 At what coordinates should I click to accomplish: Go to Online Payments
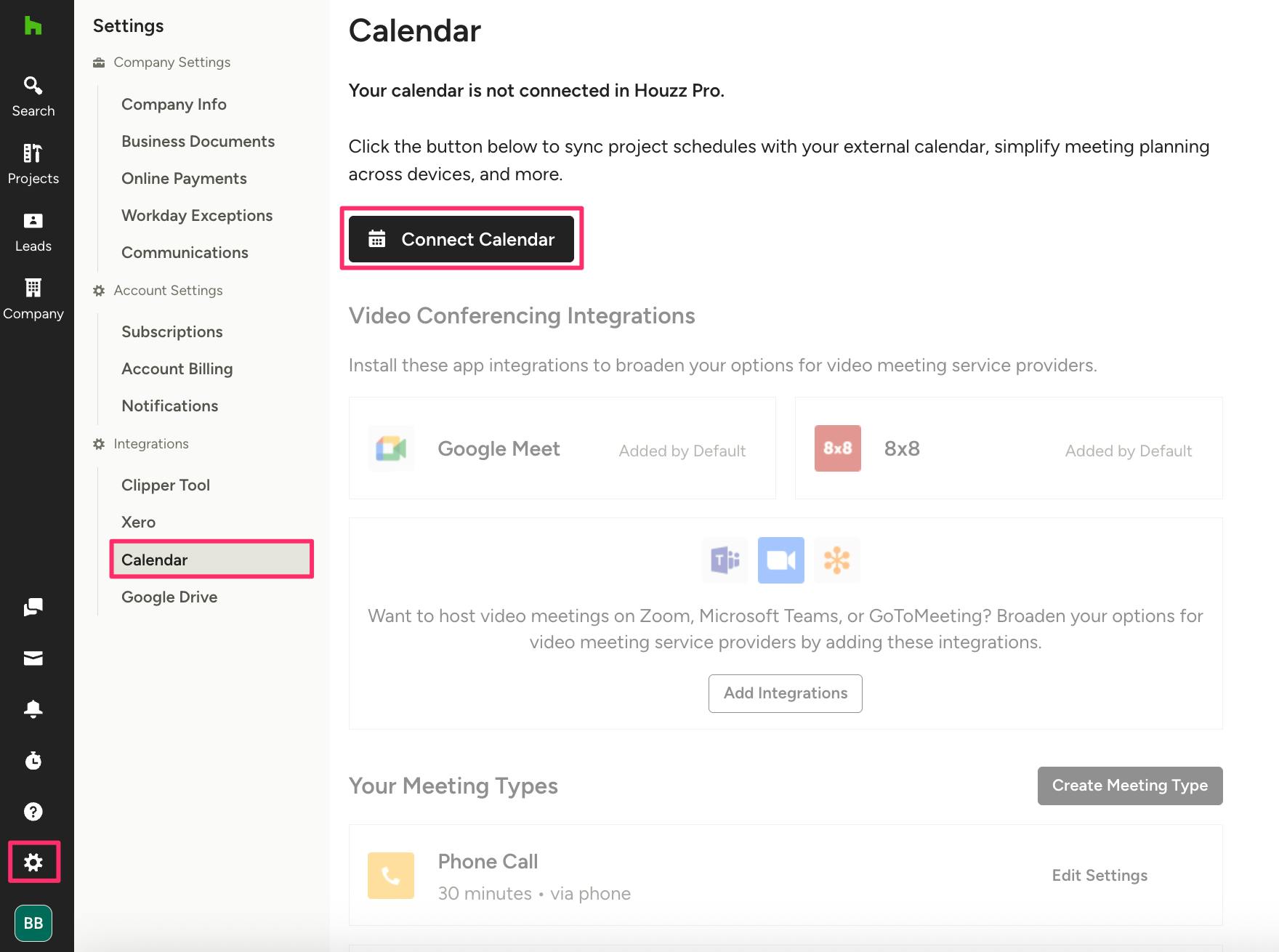[x=184, y=178]
